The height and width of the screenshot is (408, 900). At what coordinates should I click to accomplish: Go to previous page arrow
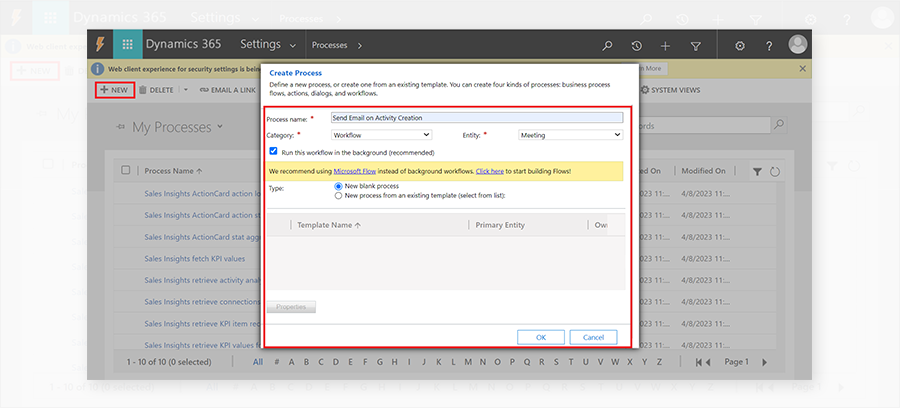pyautogui.click(x=708, y=362)
